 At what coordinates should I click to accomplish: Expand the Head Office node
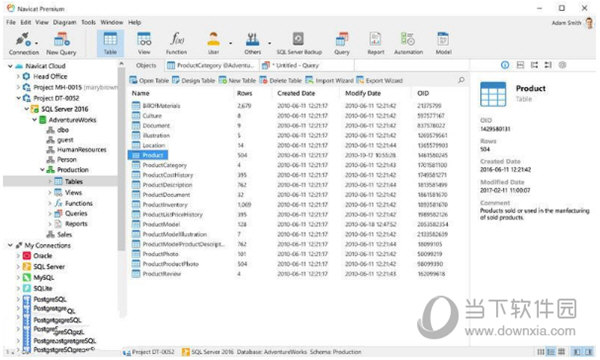coord(18,77)
